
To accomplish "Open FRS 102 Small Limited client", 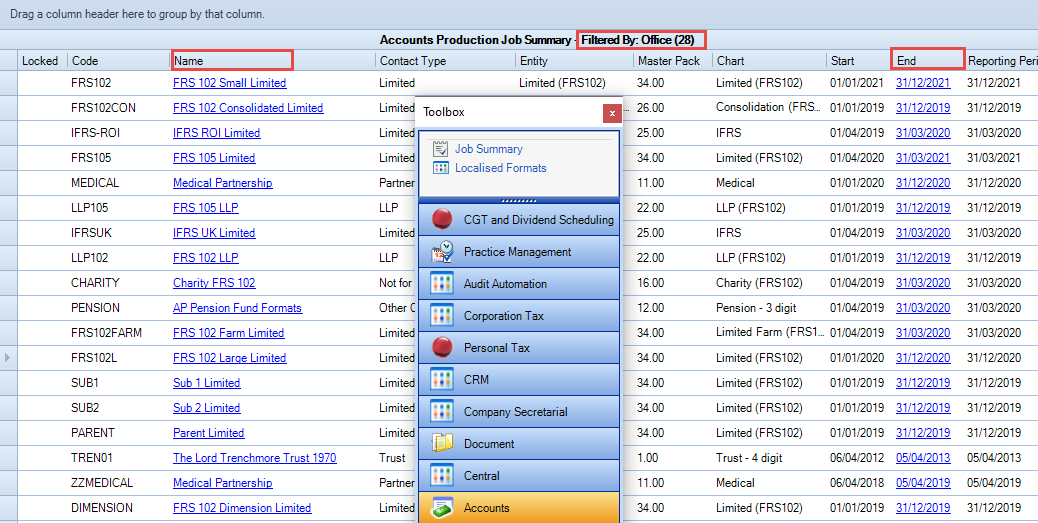I will coord(230,83).
